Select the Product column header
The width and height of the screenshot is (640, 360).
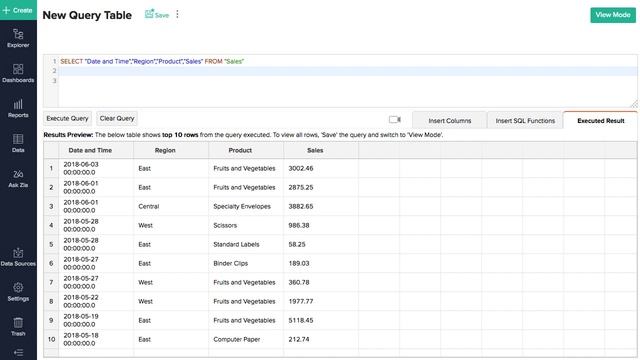coord(246,150)
